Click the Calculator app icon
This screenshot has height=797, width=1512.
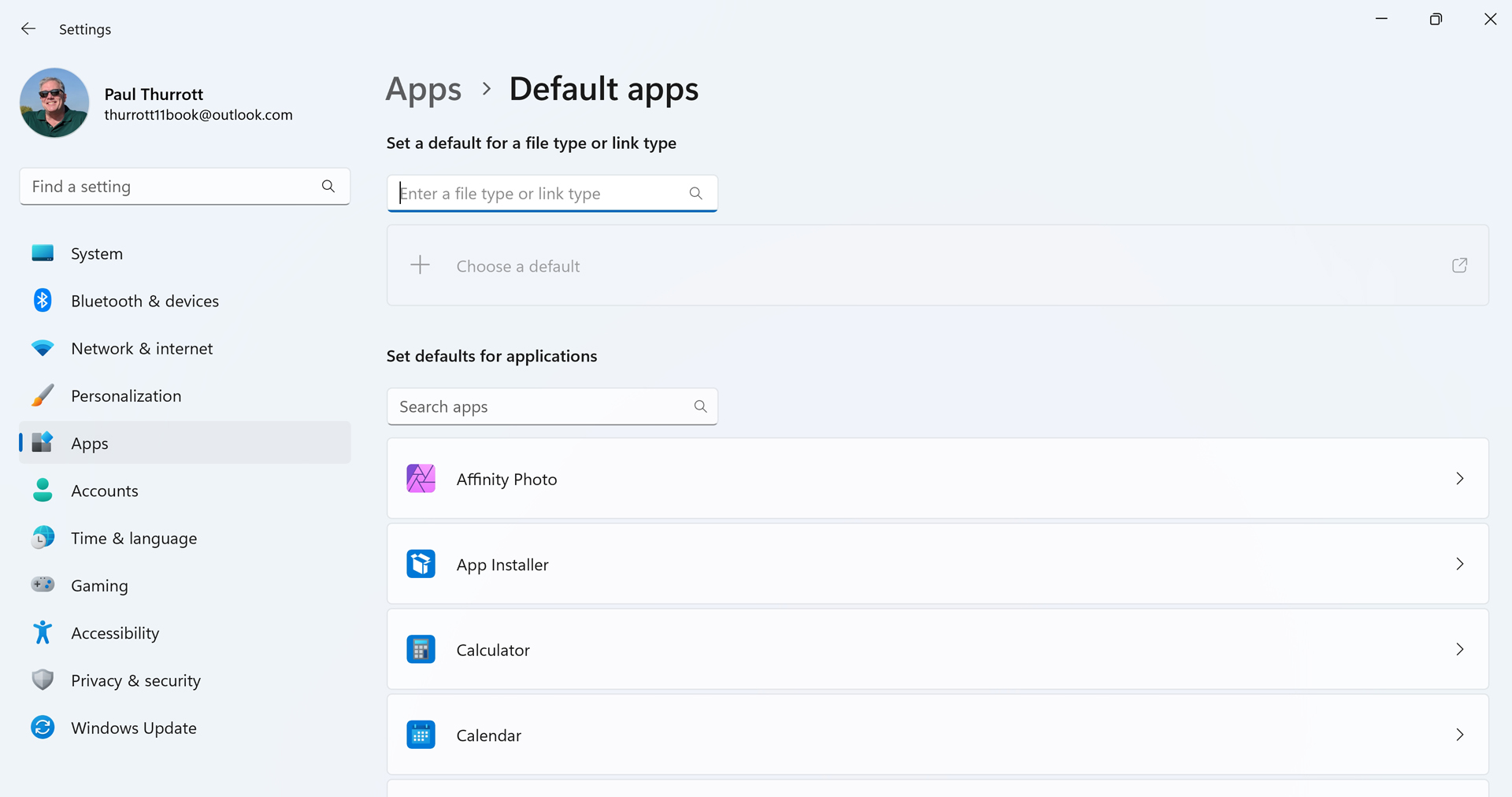(421, 650)
